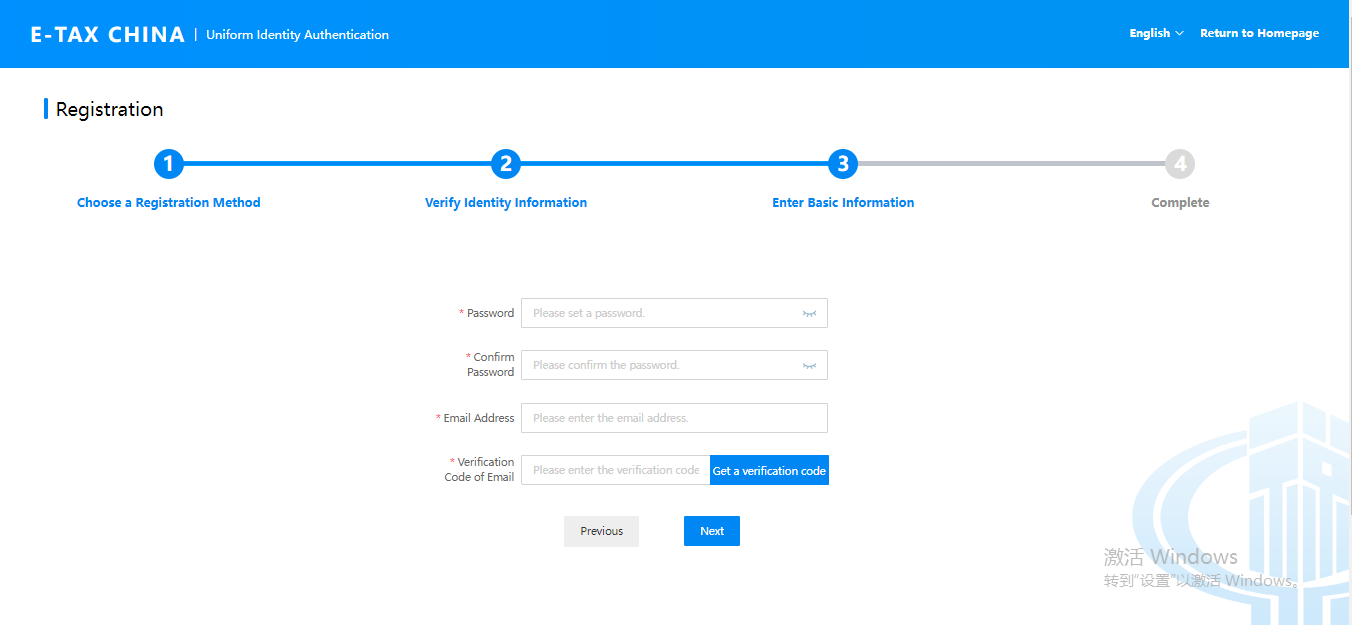Go back with the Previous button
The width and height of the screenshot is (1352, 625).
(x=601, y=531)
